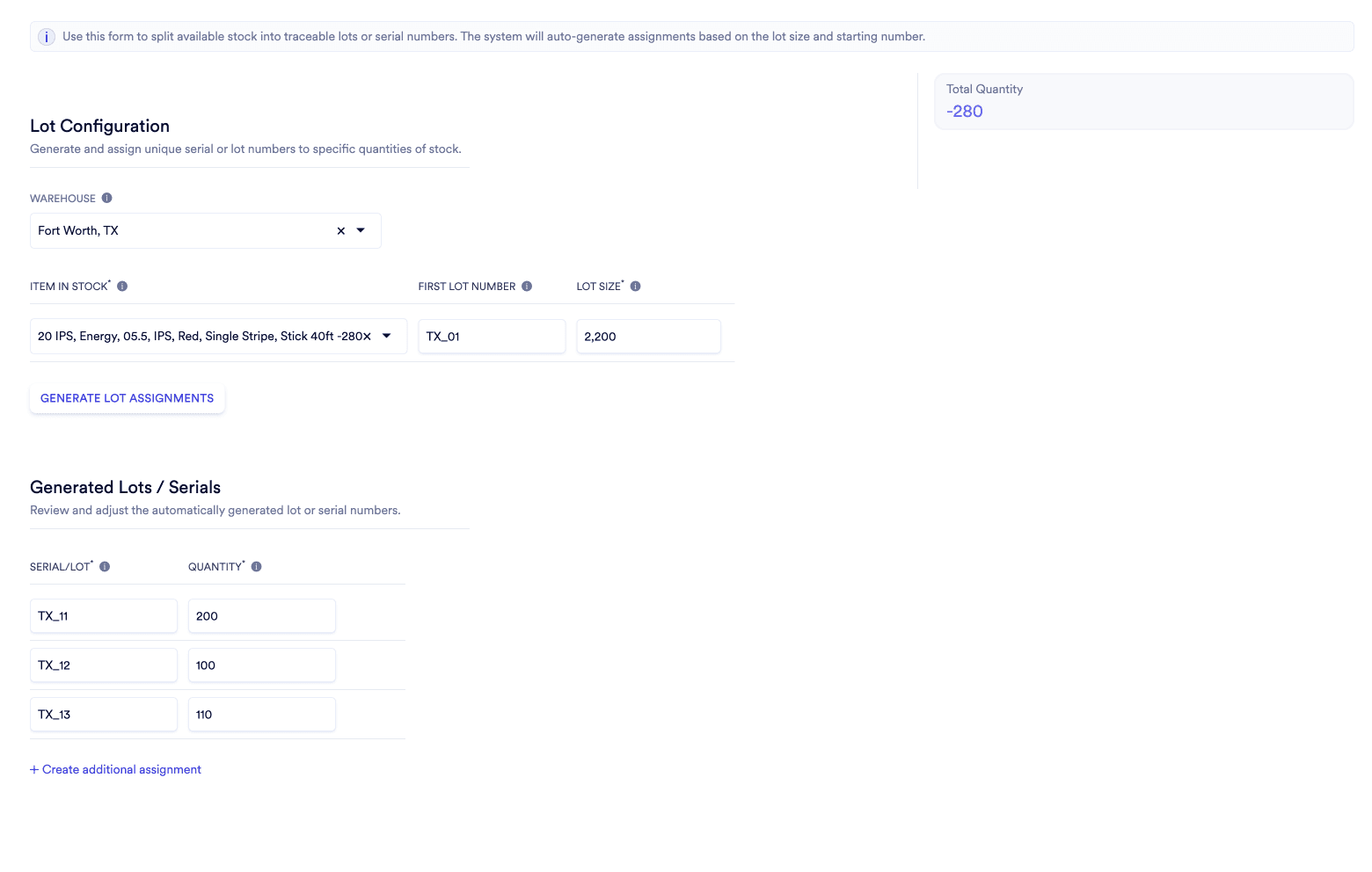Clear the selected item in stock
Image resolution: width=1372 pixels, height=872 pixels.
point(367,337)
